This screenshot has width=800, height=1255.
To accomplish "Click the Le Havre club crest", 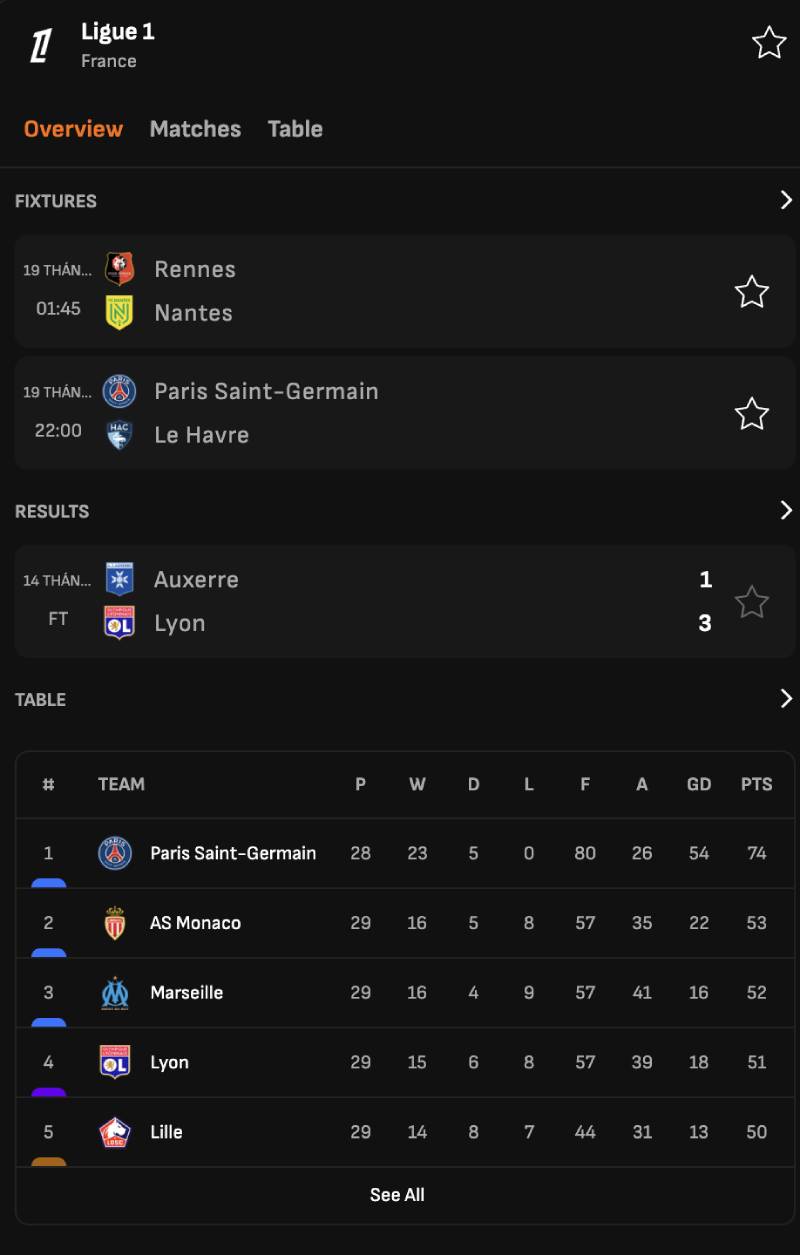I will point(119,435).
